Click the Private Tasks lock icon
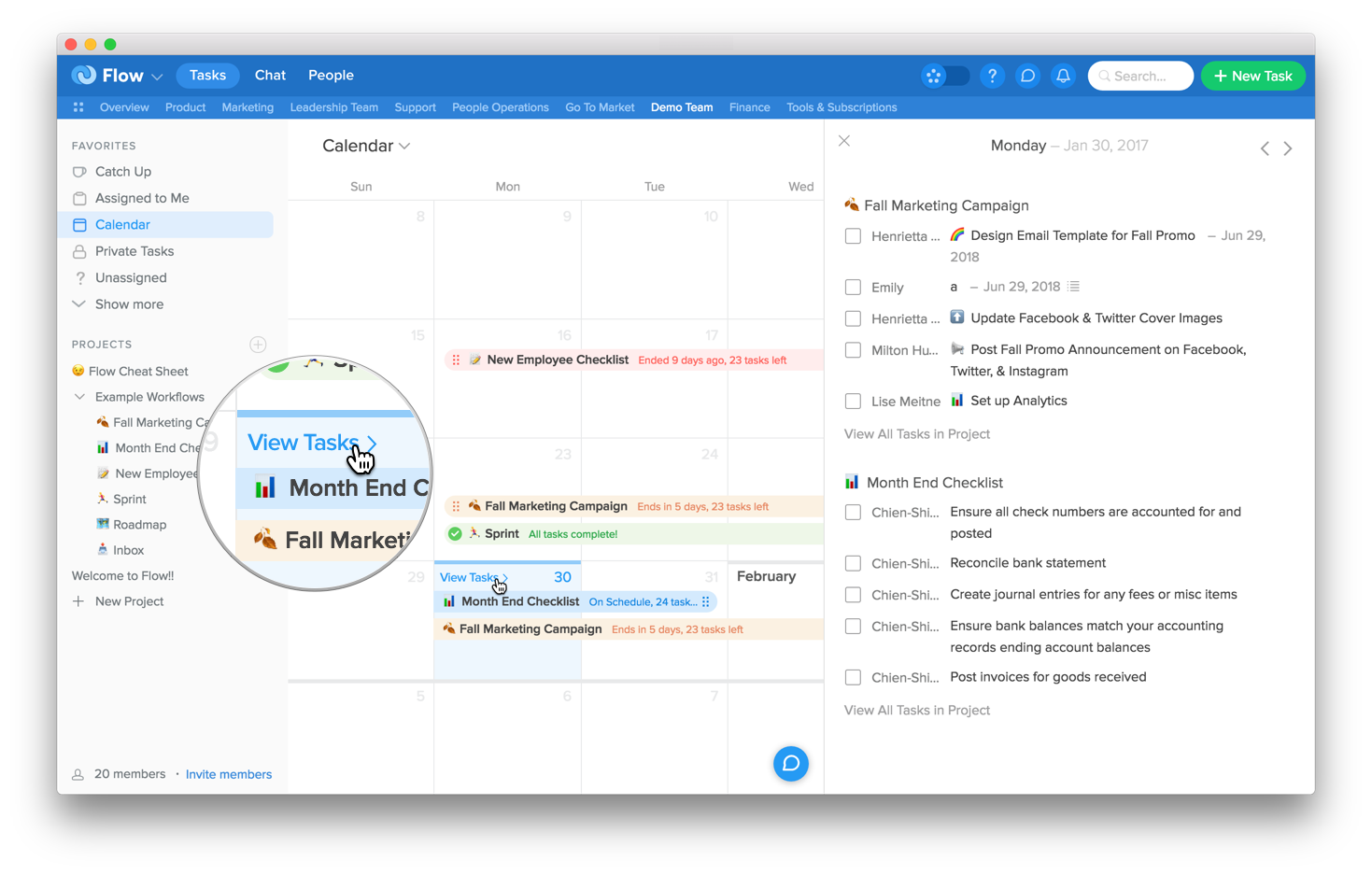Viewport: 1372px width, 875px height. (x=79, y=251)
